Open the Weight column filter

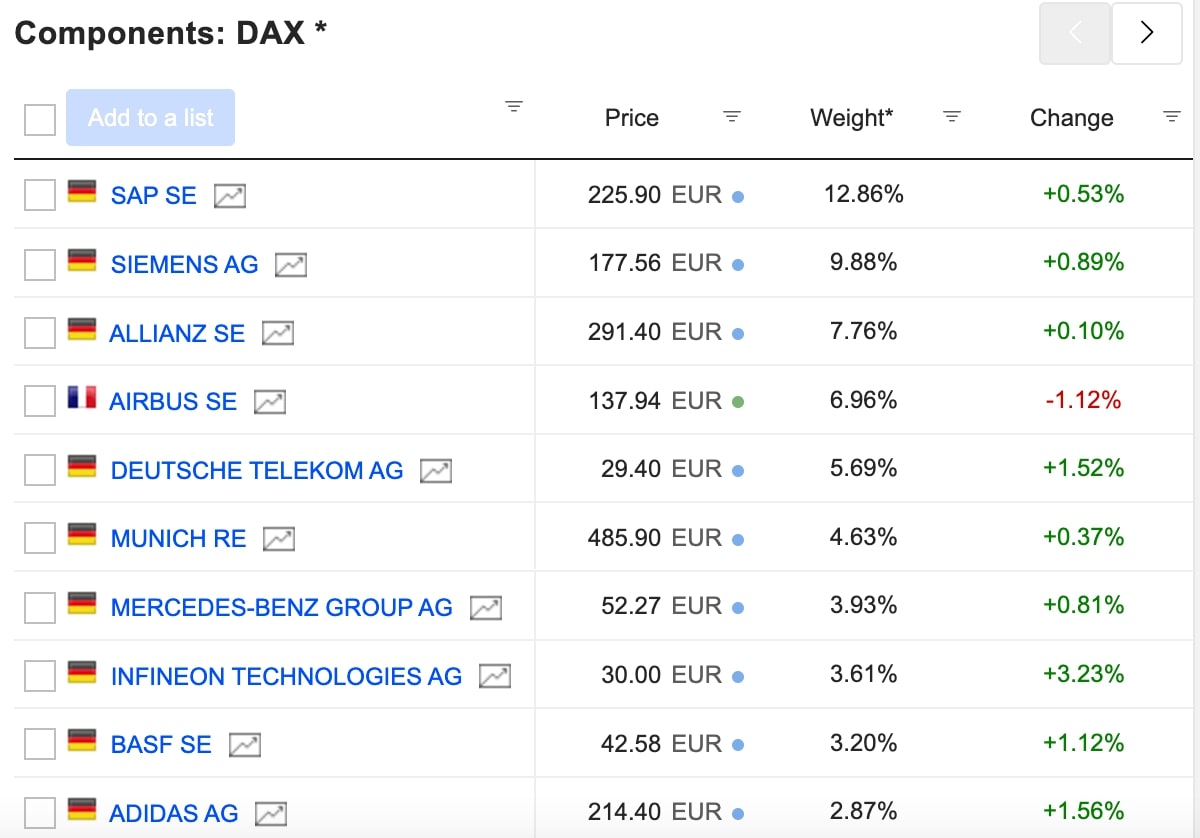coord(952,117)
